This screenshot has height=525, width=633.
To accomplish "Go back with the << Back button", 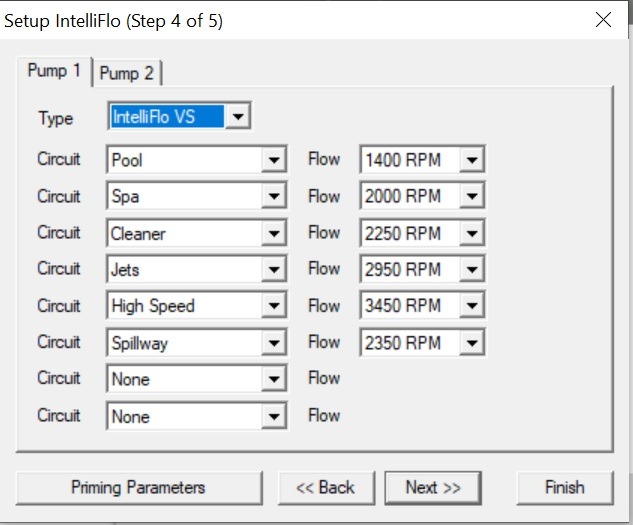I will (326, 488).
